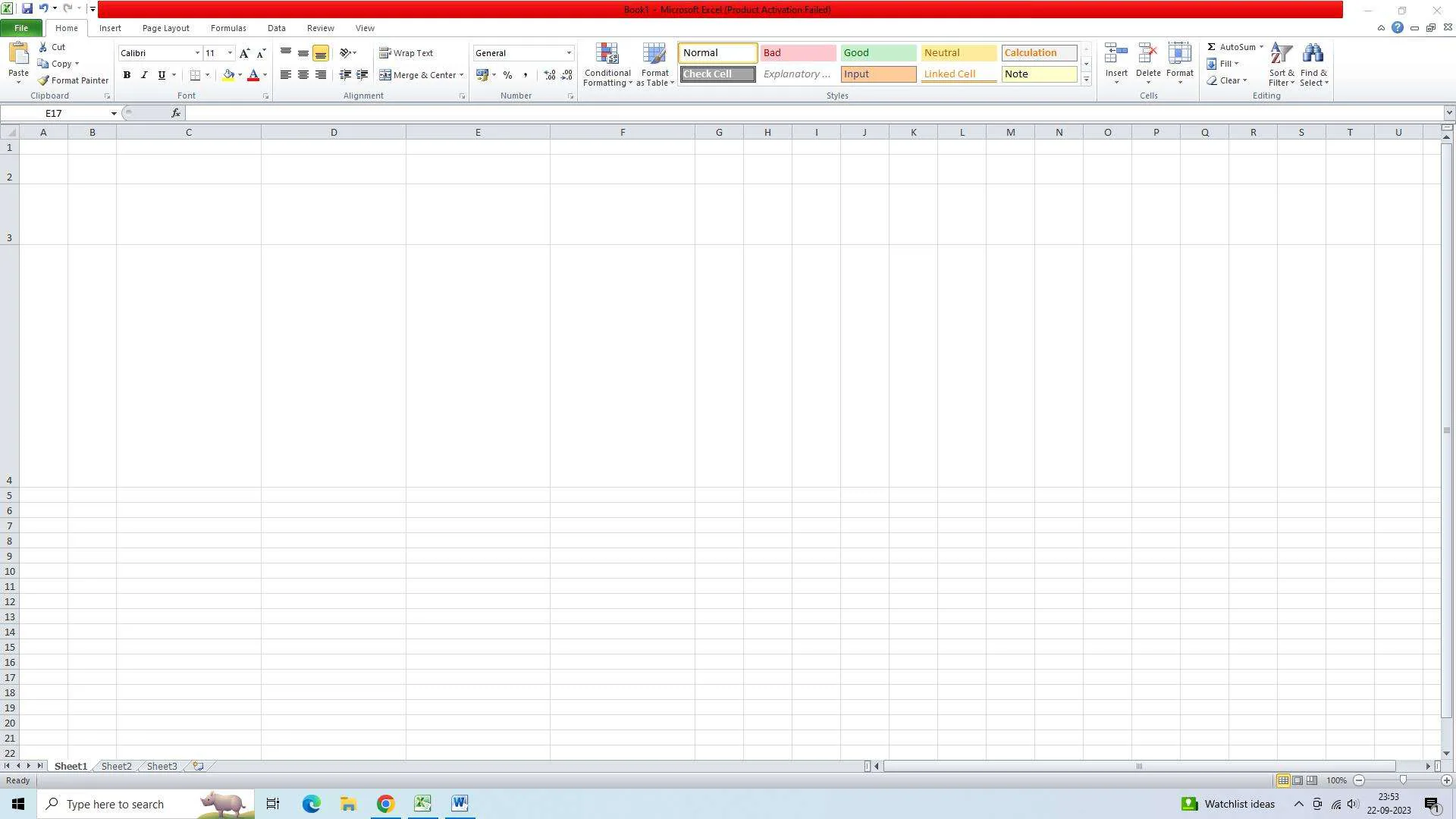Toggle Italic formatting on selected cell
This screenshot has height=819, width=1456.
tap(143, 75)
